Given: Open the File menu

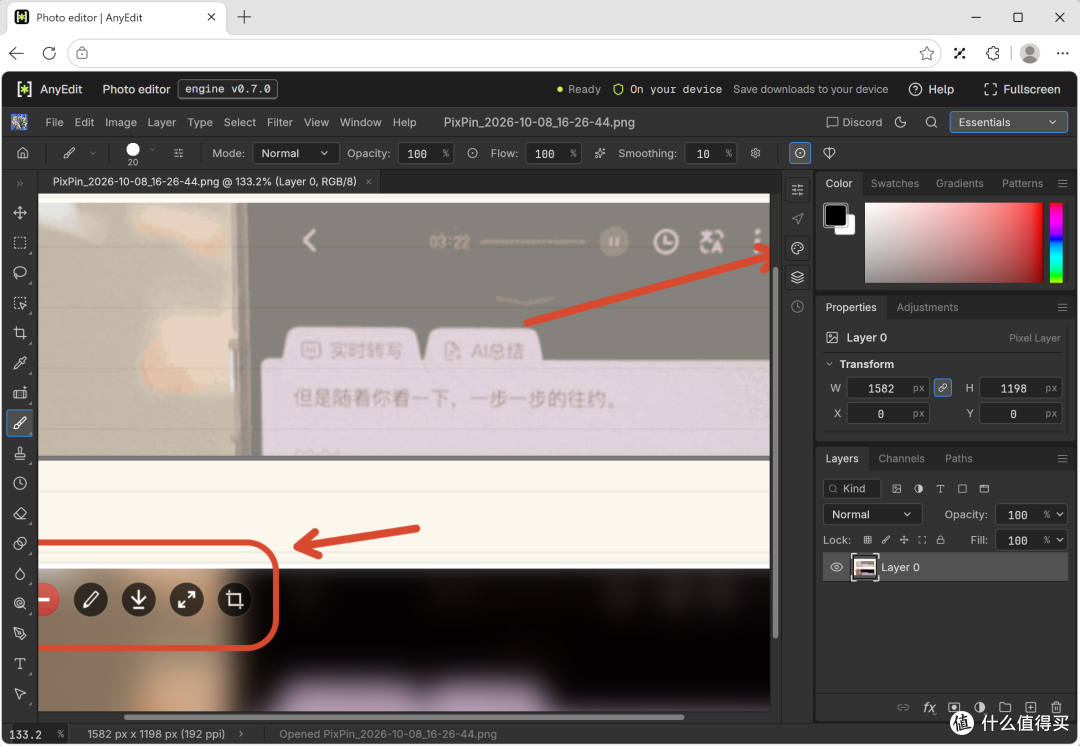Looking at the screenshot, I should coord(54,122).
